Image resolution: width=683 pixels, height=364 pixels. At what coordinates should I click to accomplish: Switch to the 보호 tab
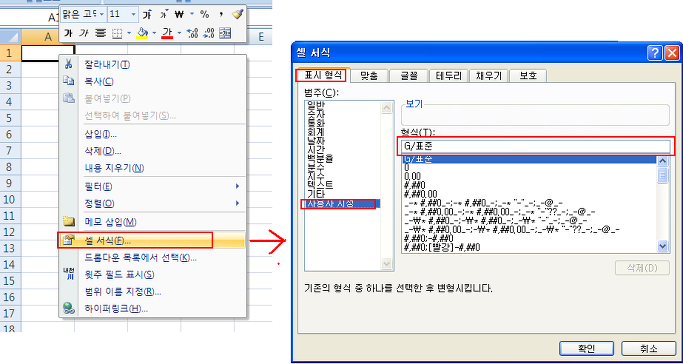(x=528, y=76)
